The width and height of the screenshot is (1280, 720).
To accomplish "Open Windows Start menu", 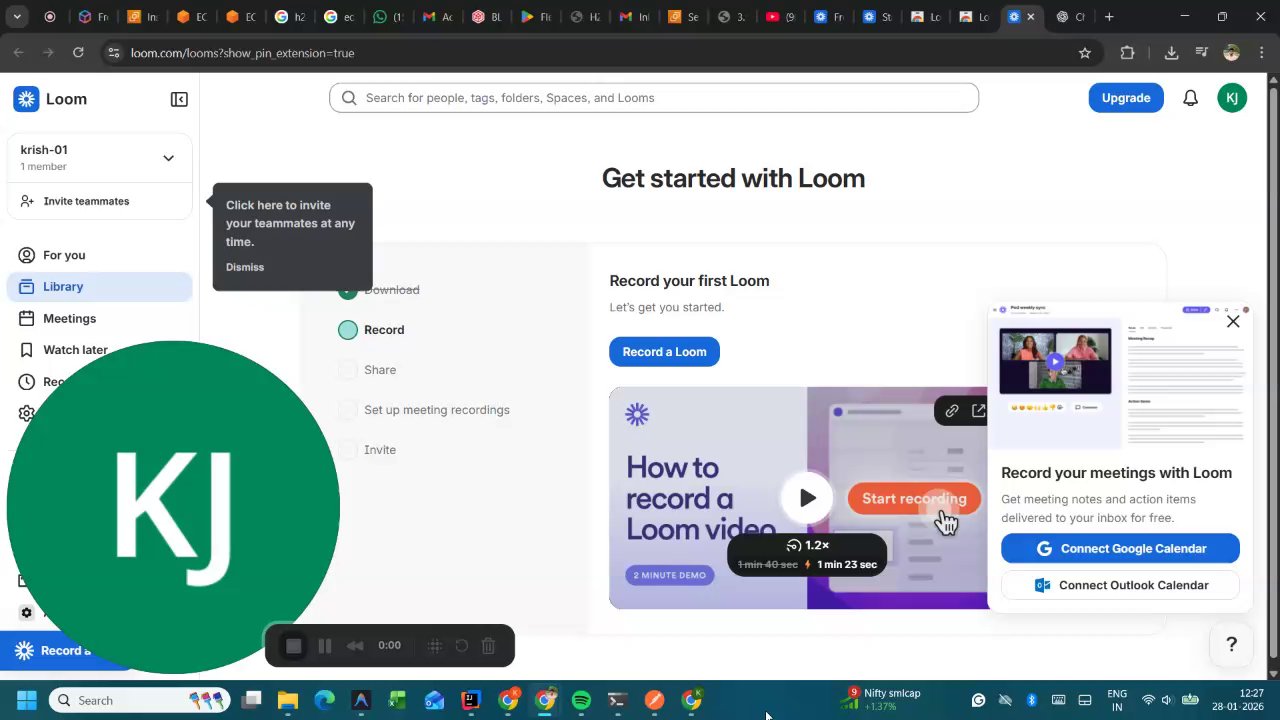I will [x=27, y=700].
